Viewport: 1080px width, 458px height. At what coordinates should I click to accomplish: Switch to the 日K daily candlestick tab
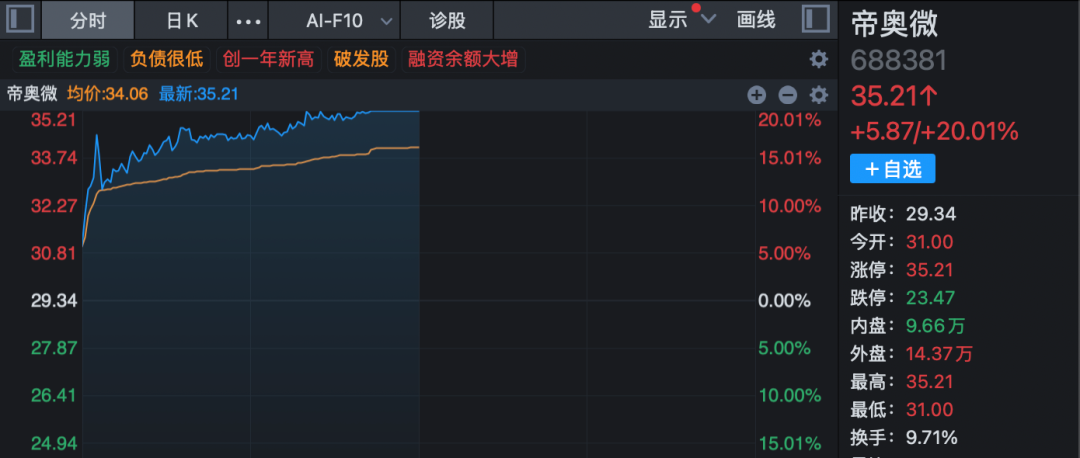tap(181, 20)
